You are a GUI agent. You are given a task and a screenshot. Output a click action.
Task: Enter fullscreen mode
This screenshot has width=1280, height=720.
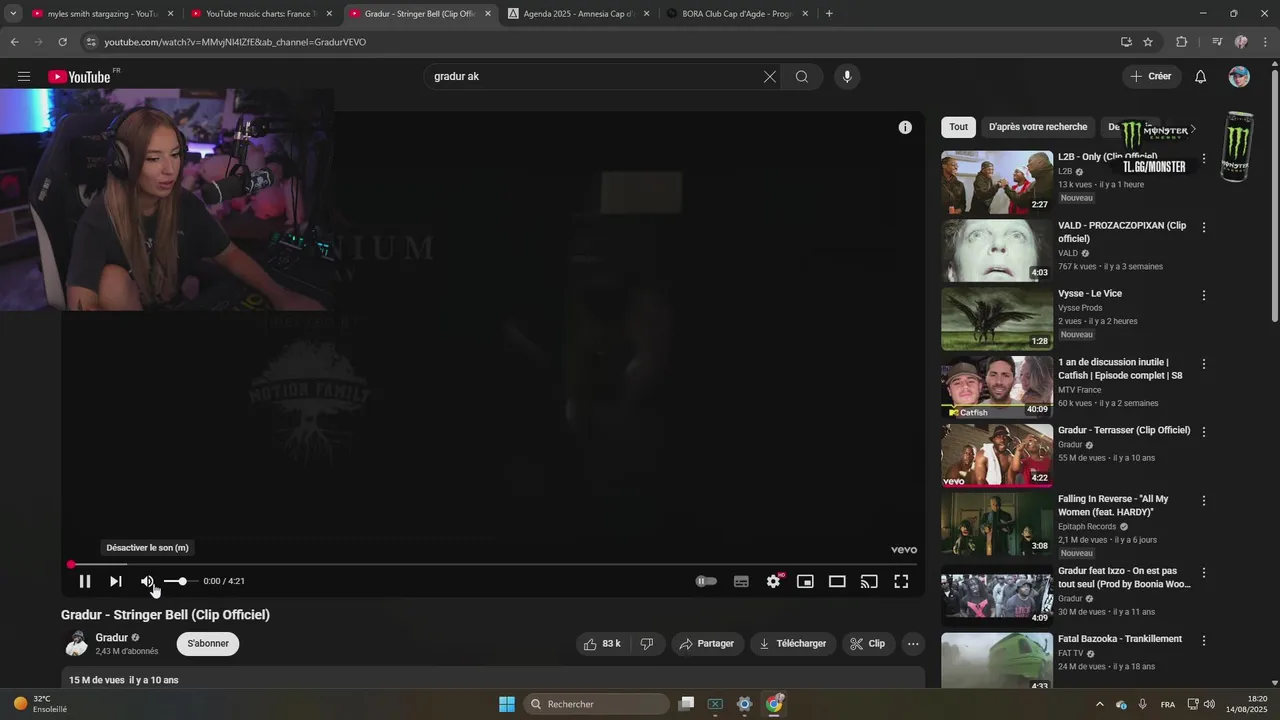(x=901, y=581)
